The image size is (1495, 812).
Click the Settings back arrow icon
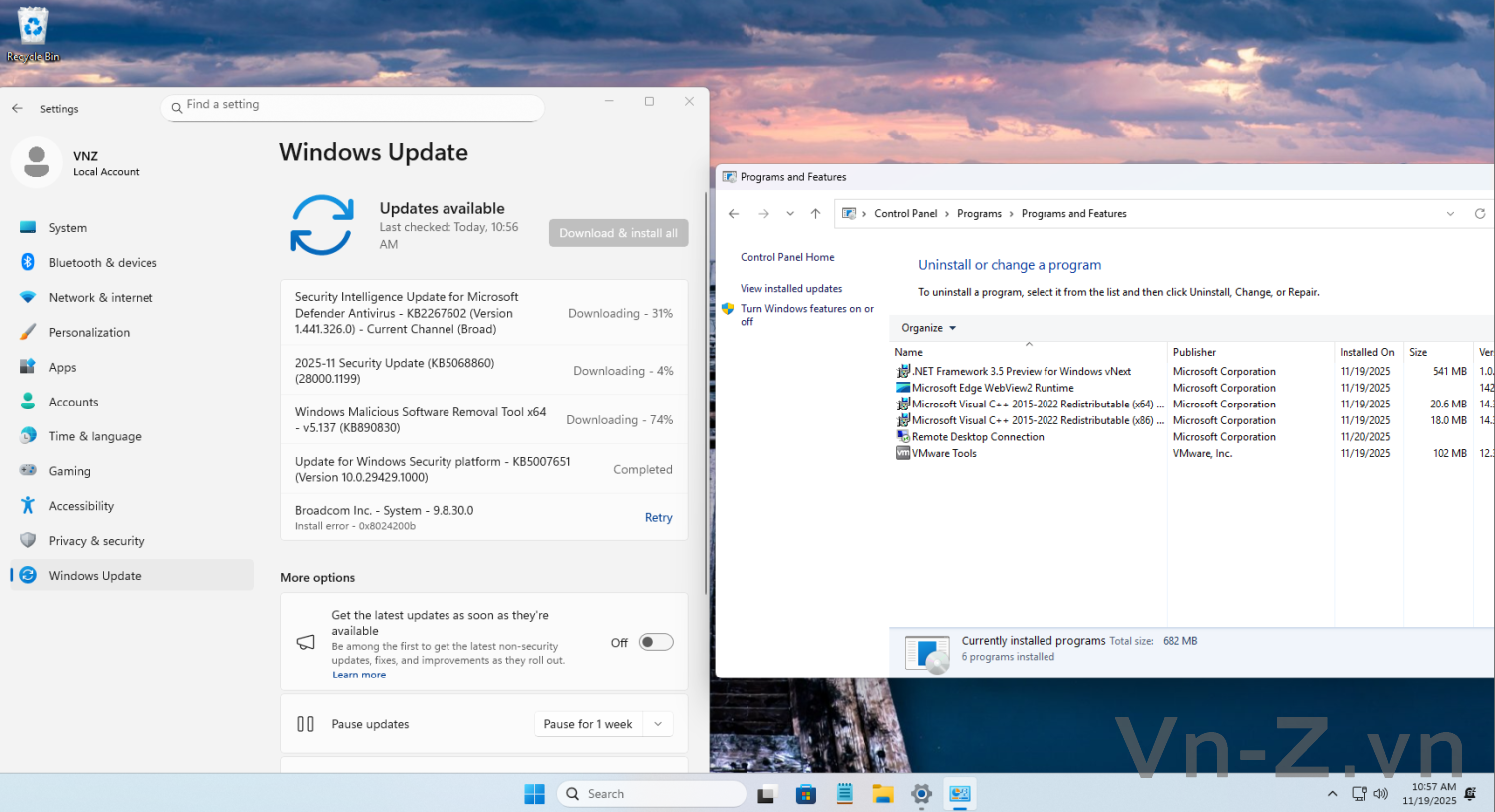coord(18,108)
